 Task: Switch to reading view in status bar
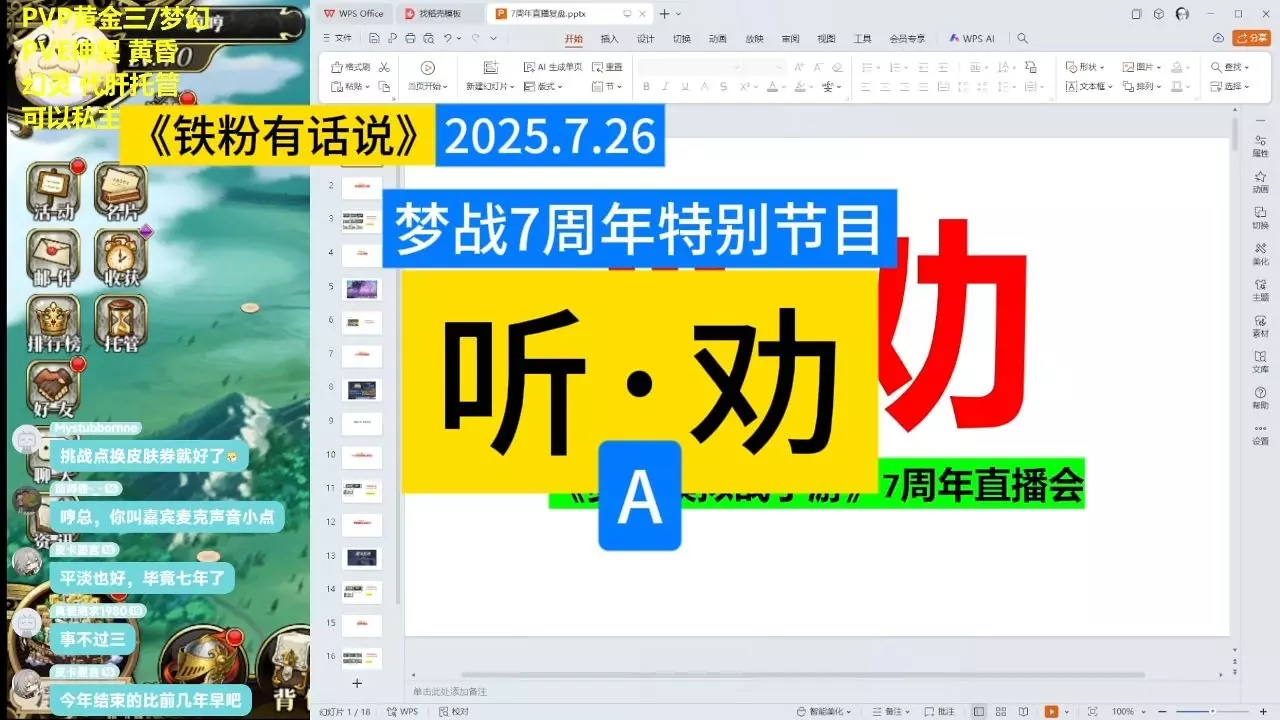click(x=1023, y=711)
